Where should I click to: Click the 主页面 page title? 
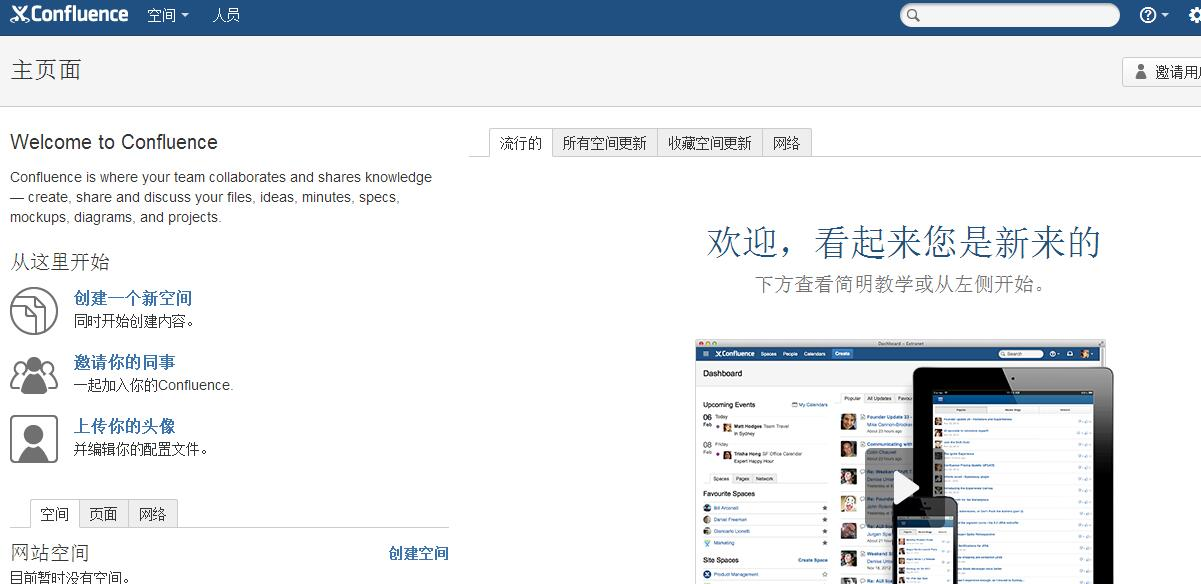point(46,70)
